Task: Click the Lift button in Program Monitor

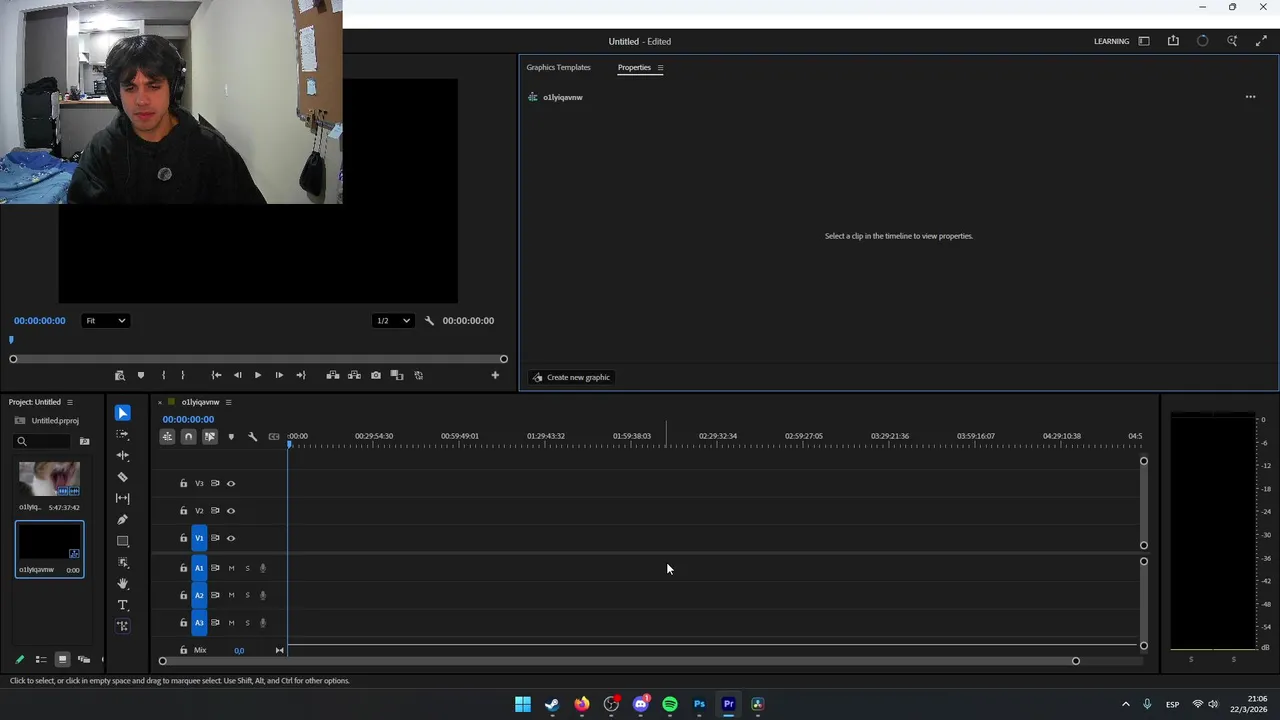Action: tap(332, 375)
